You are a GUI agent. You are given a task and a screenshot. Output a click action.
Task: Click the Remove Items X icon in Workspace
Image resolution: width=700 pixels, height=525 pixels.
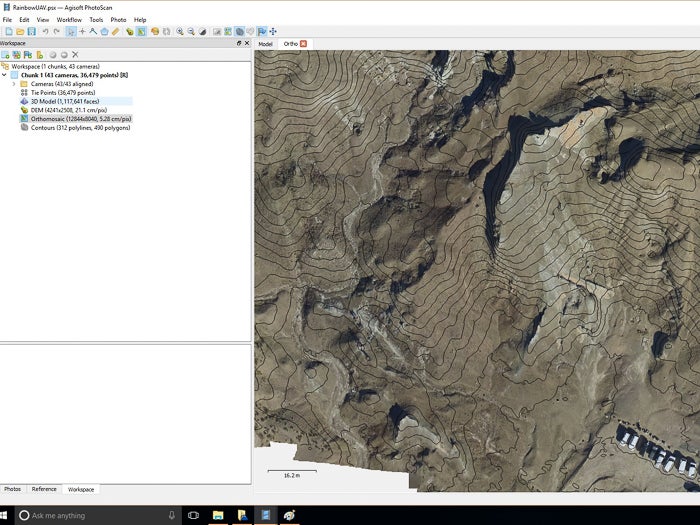point(75,55)
